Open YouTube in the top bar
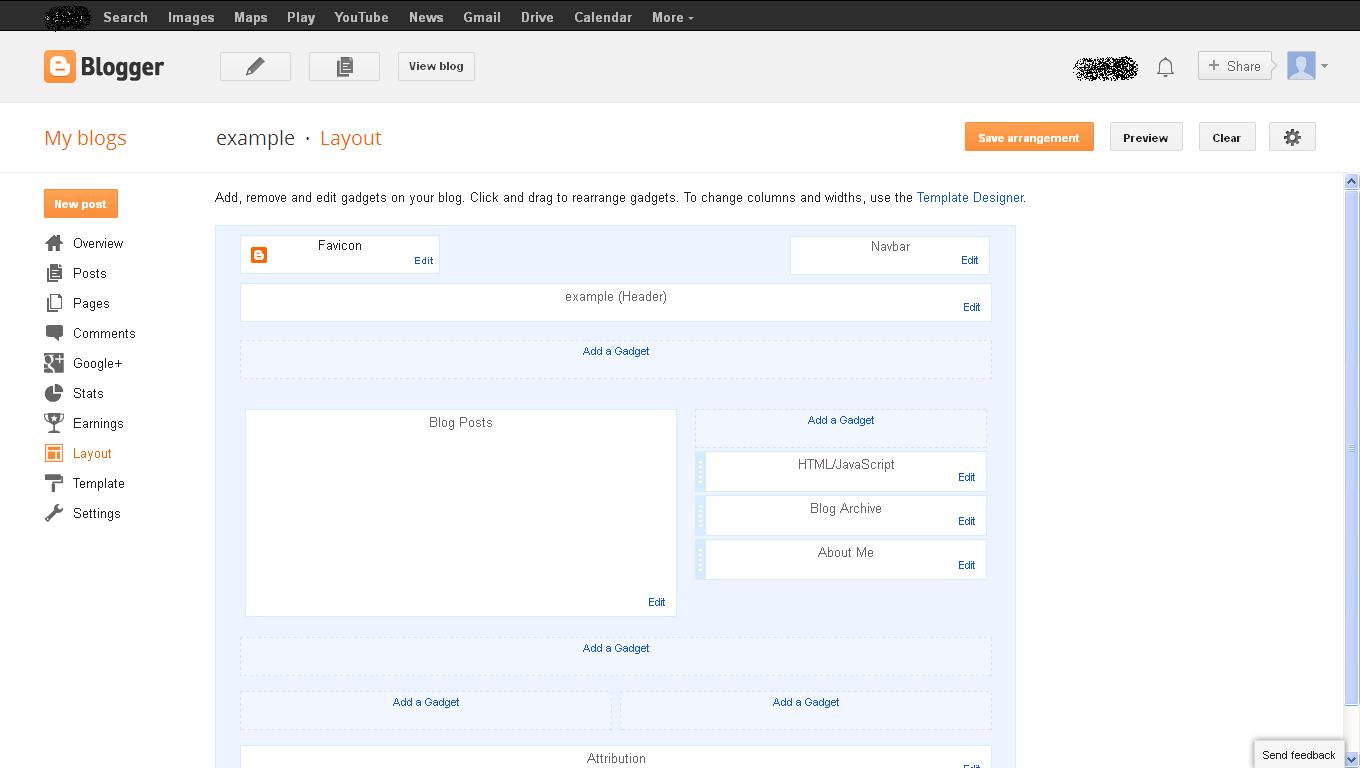This screenshot has height=768, width=1360. pos(361,17)
